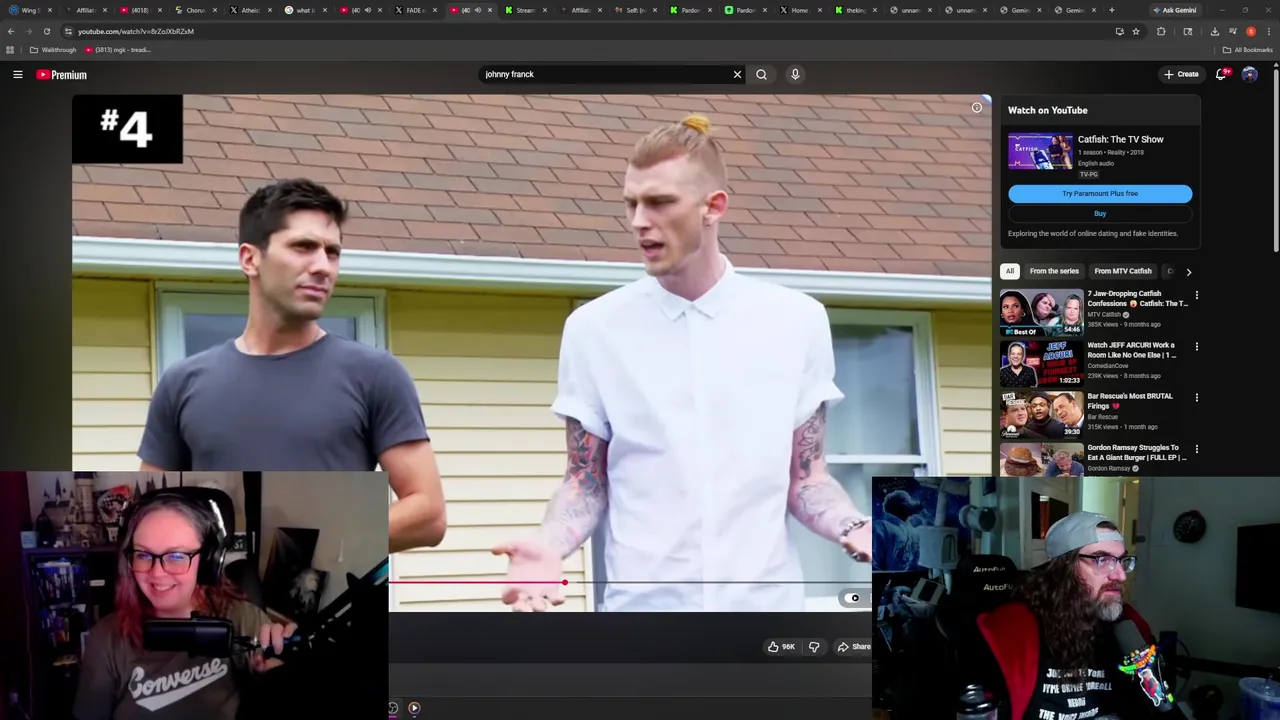Open '(3813) mgk - treadi...' bookmark

point(117,50)
